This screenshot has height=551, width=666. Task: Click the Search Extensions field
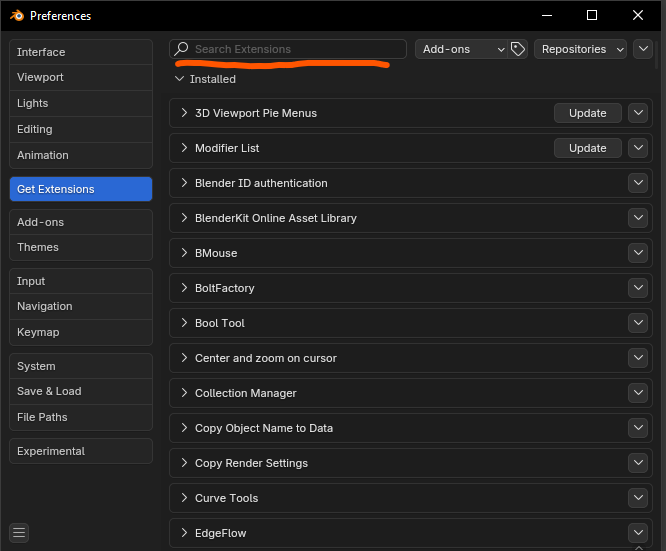288,49
